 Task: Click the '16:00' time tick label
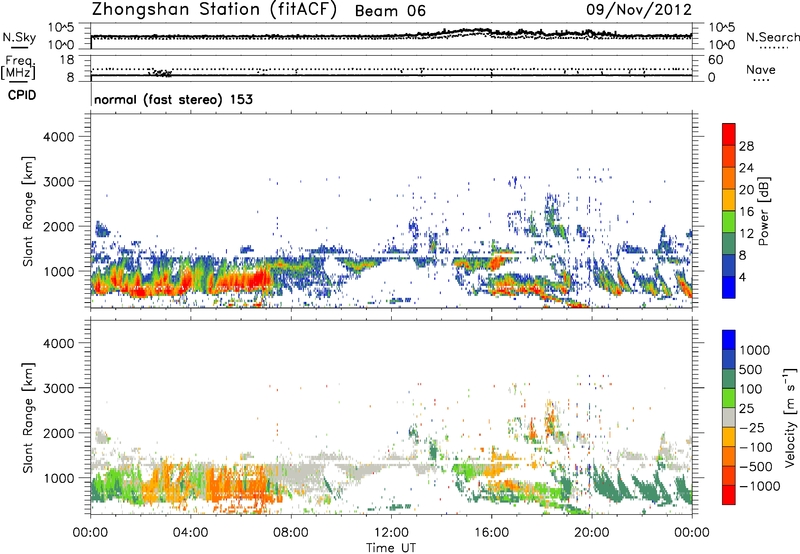[491, 533]
